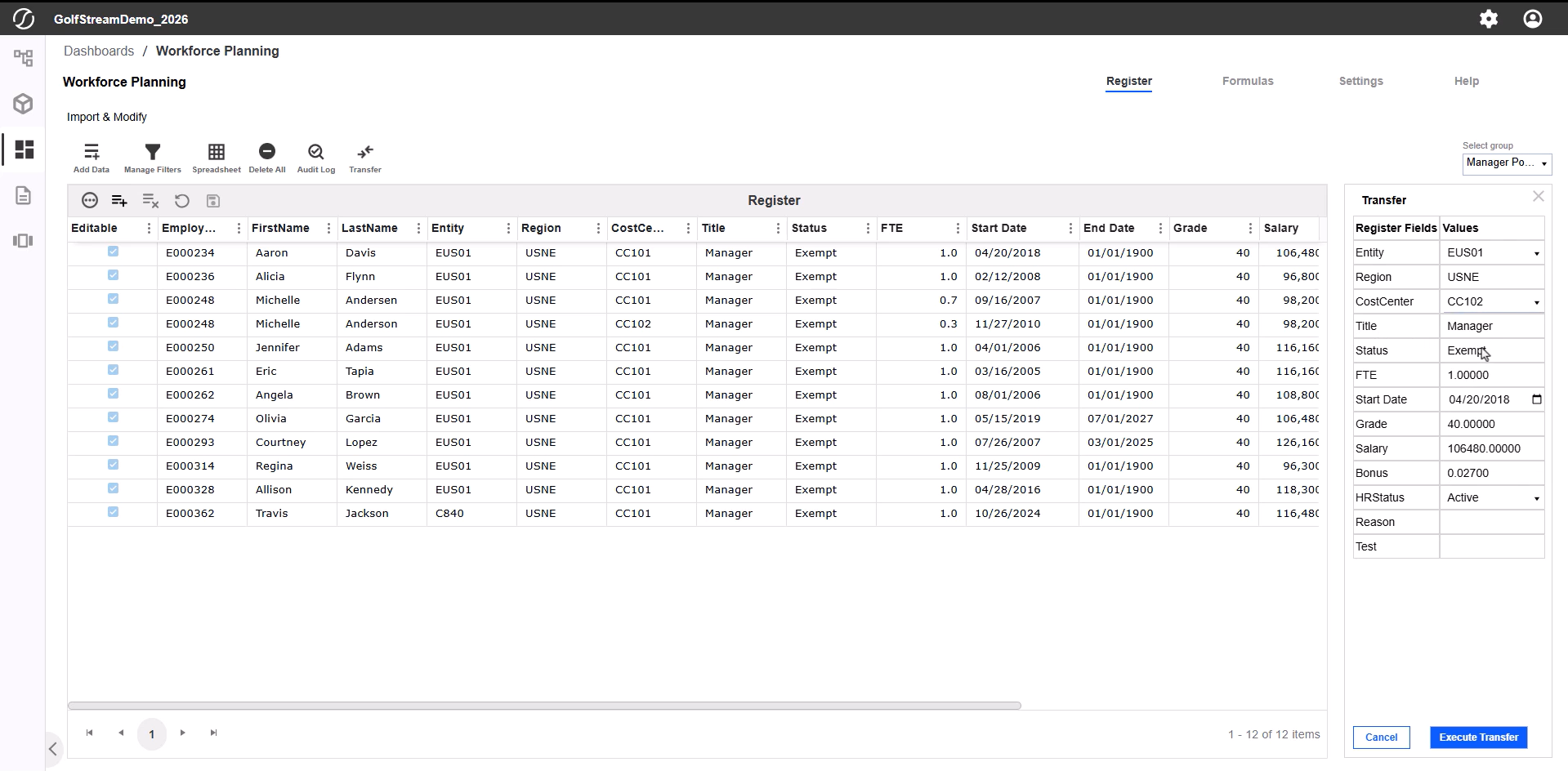The height and width of the screenshot is (771, 1568).
Task: Click the add row icon in Register header
Action: [x=119, y=201]
